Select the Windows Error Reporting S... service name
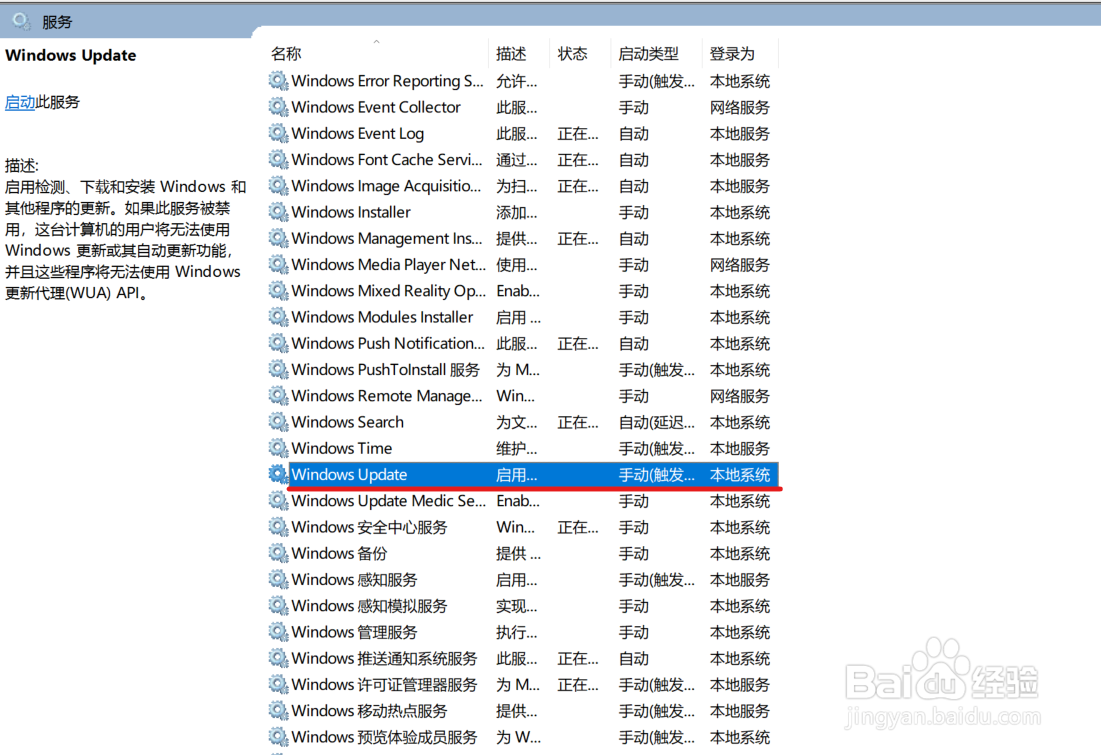 point(388,81)
